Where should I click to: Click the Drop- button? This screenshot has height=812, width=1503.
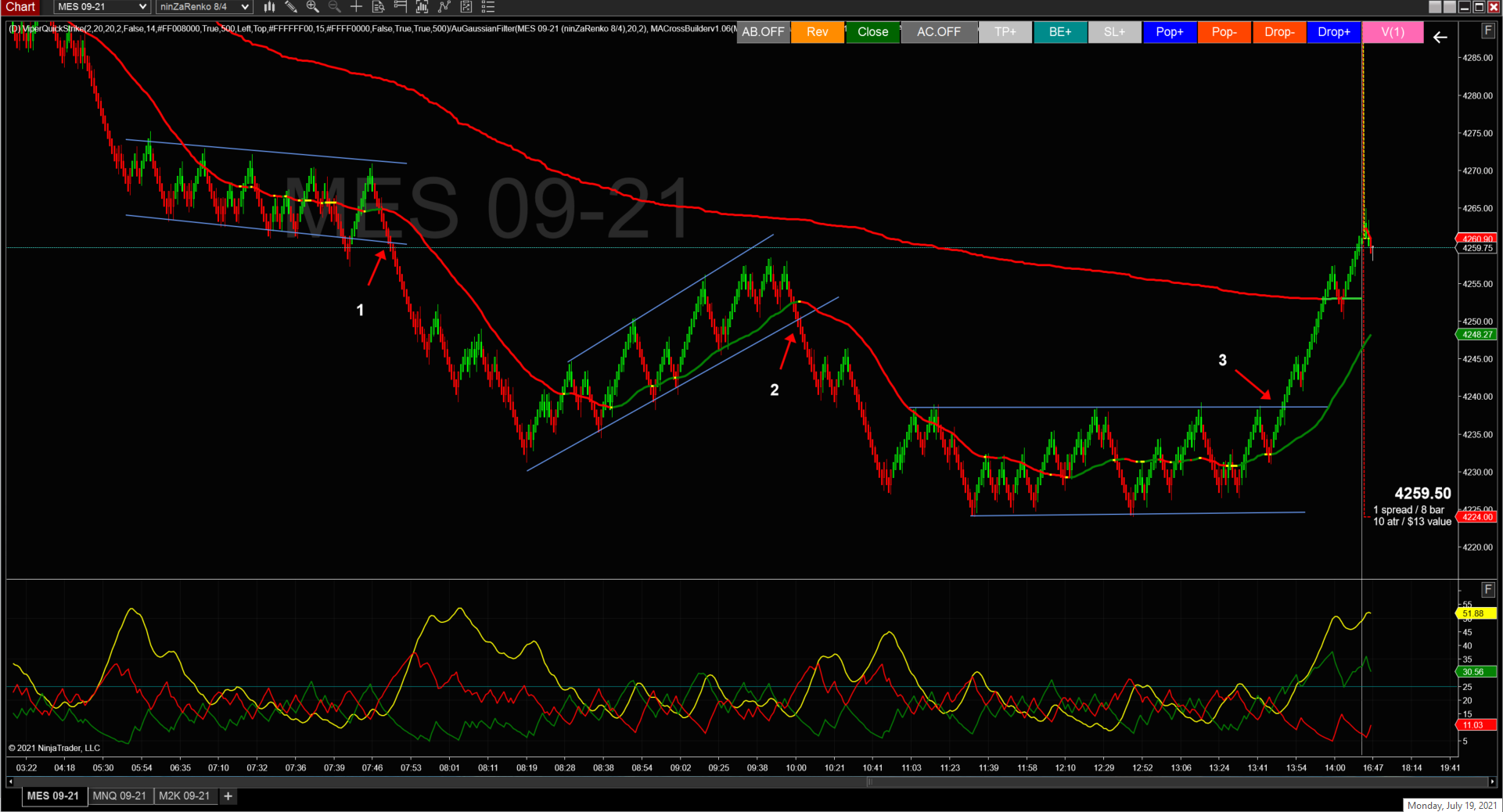pos(1279,32)
